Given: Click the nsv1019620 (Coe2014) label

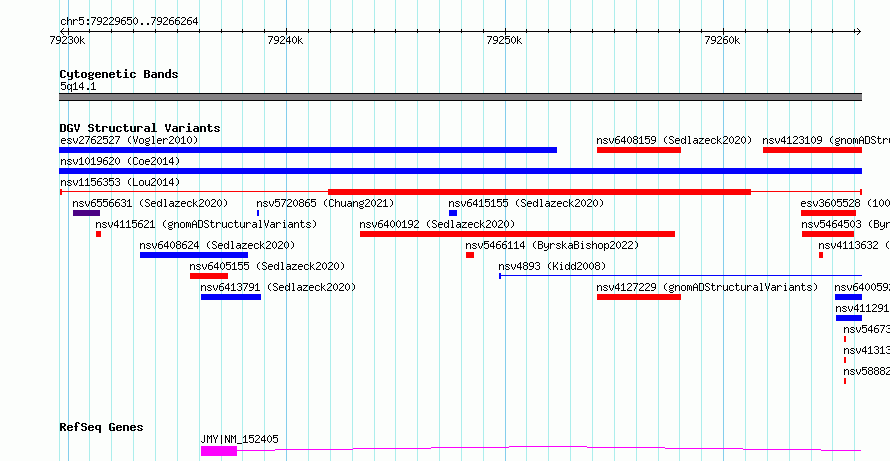Looking at the screenshot, I should coord(120,161).
